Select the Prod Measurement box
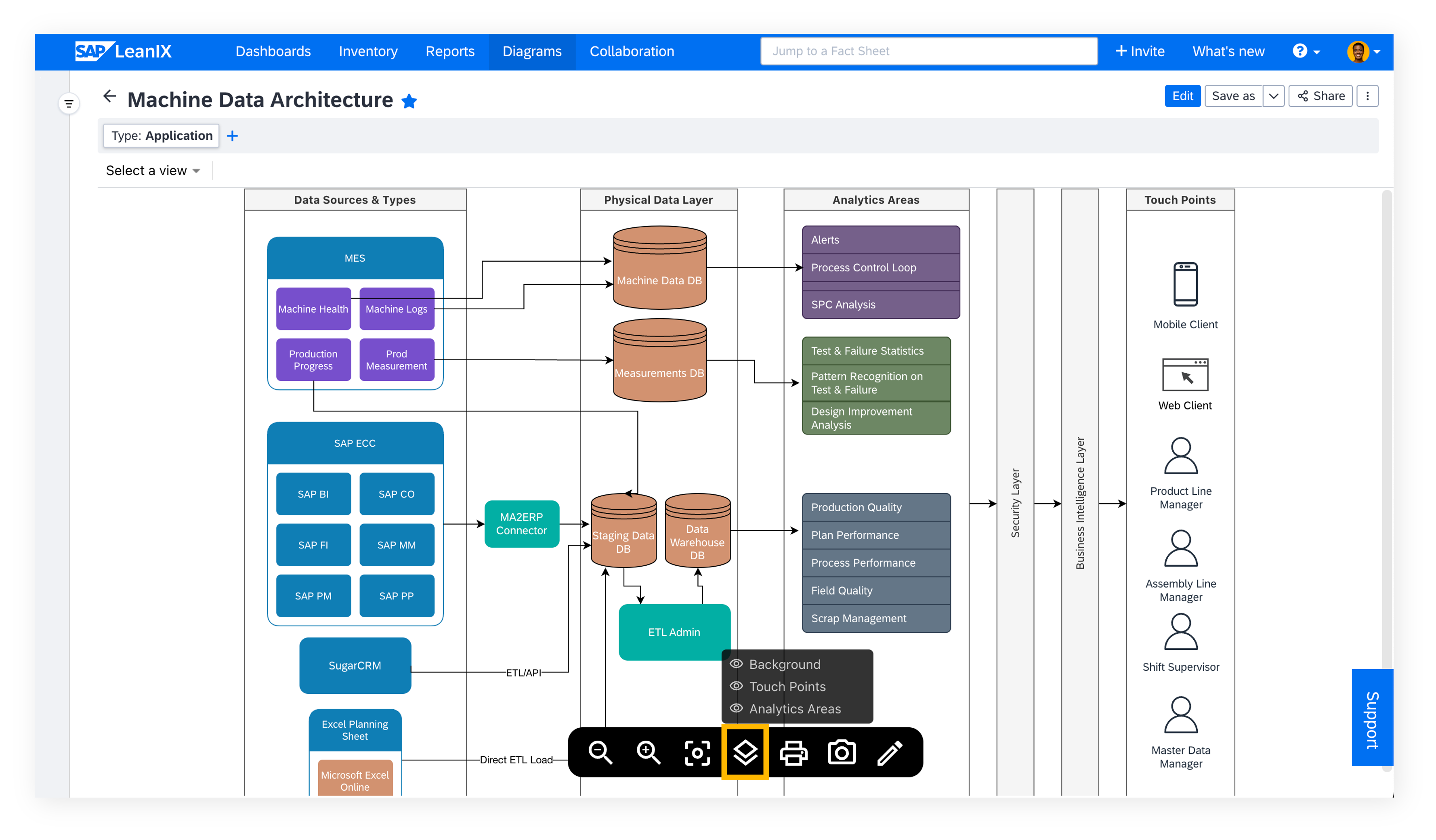This screenshot has width=1436, height=840. pos(397,359)
